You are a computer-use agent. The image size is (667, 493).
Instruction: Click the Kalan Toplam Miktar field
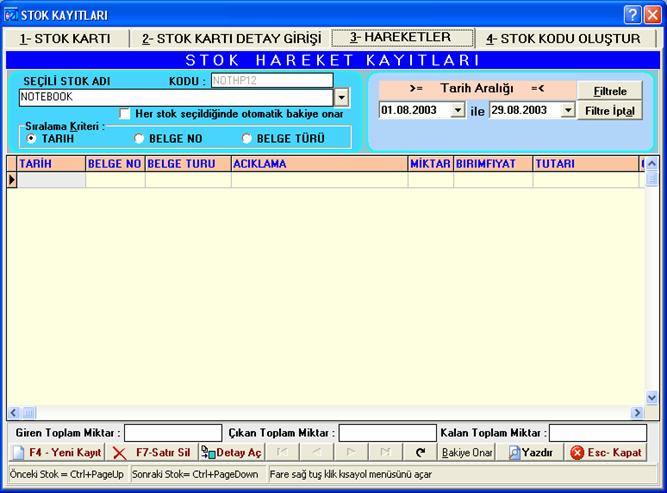[x=598, y=433]
